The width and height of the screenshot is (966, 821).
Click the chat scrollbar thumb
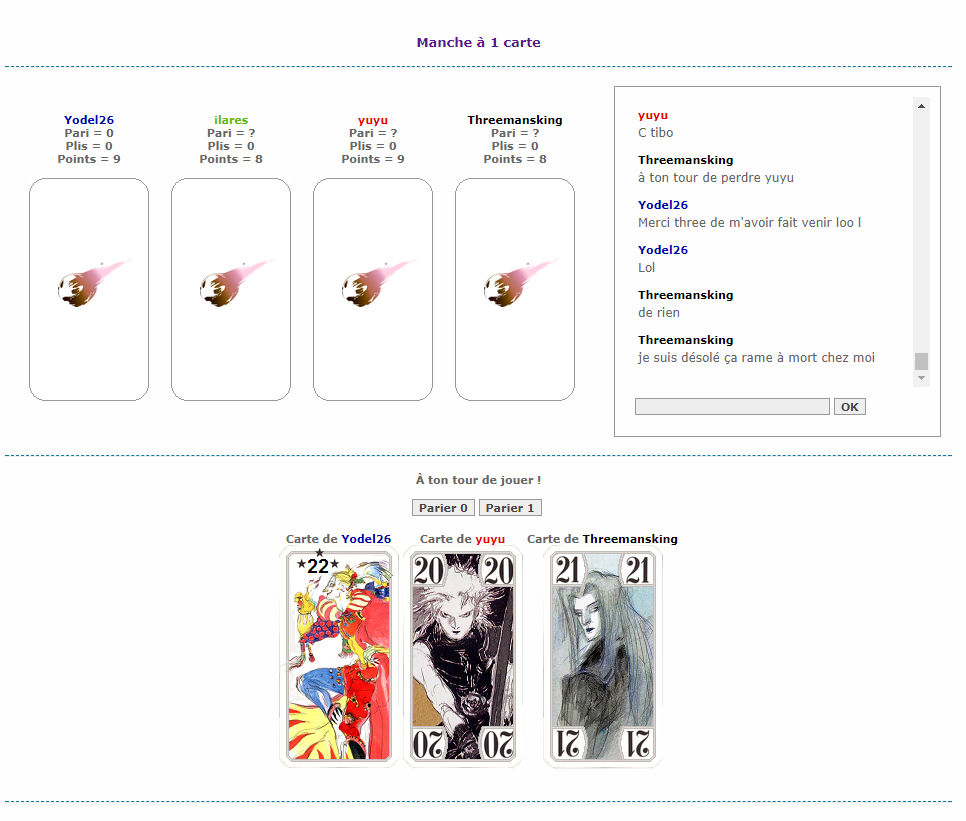(x=921, y=361)
